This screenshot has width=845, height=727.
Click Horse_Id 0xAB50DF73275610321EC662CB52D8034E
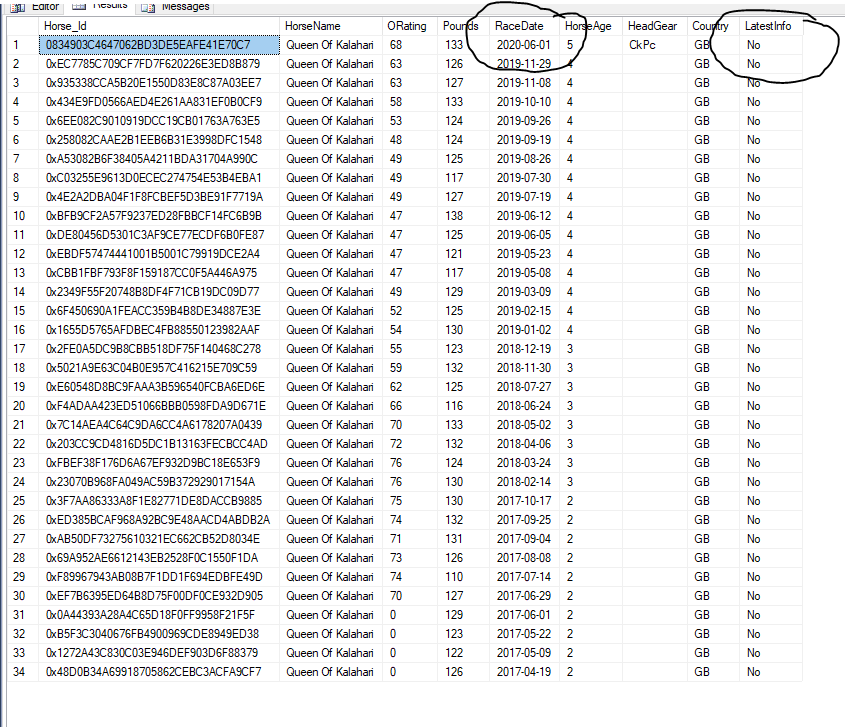pyautogui.click(x=159, y=539)
